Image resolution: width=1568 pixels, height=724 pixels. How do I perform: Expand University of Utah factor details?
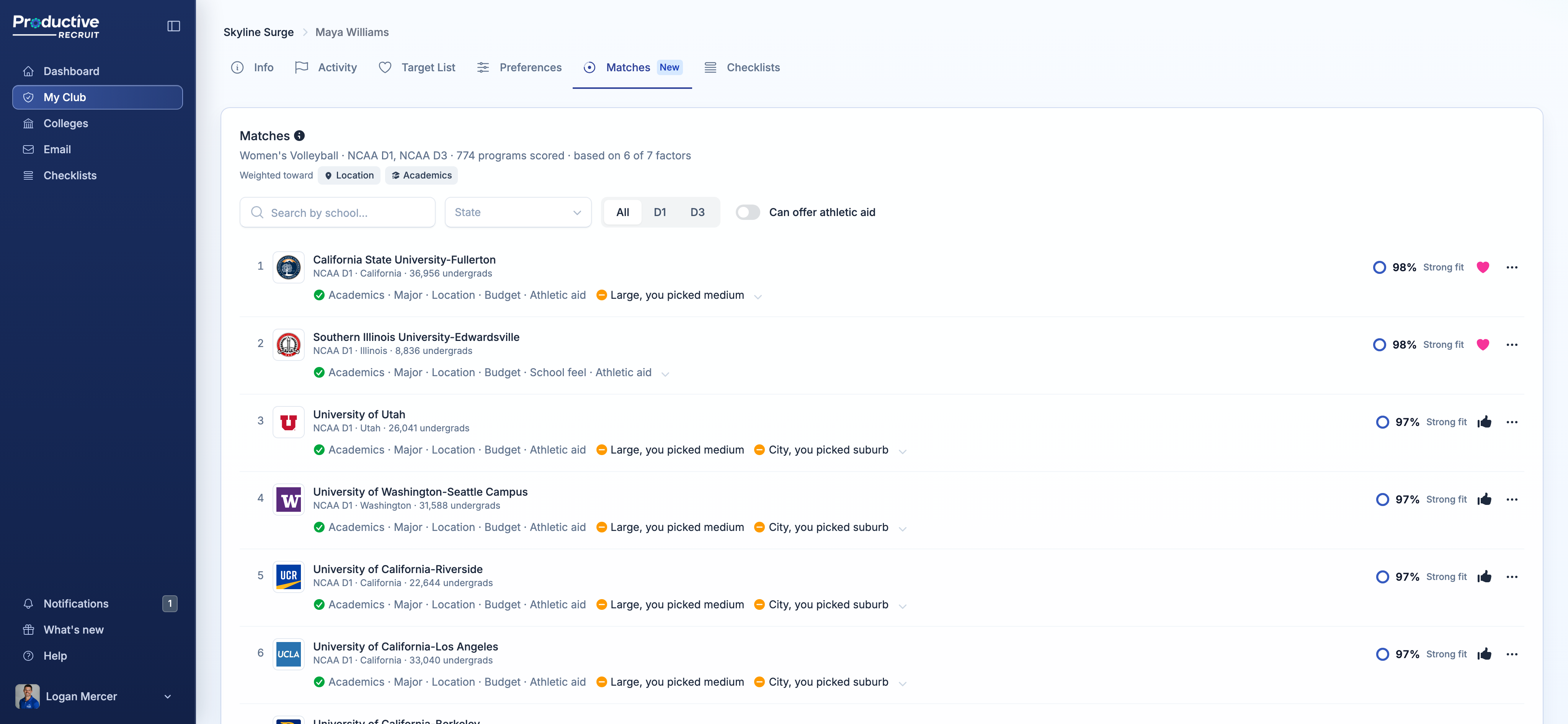pos(903,451)
